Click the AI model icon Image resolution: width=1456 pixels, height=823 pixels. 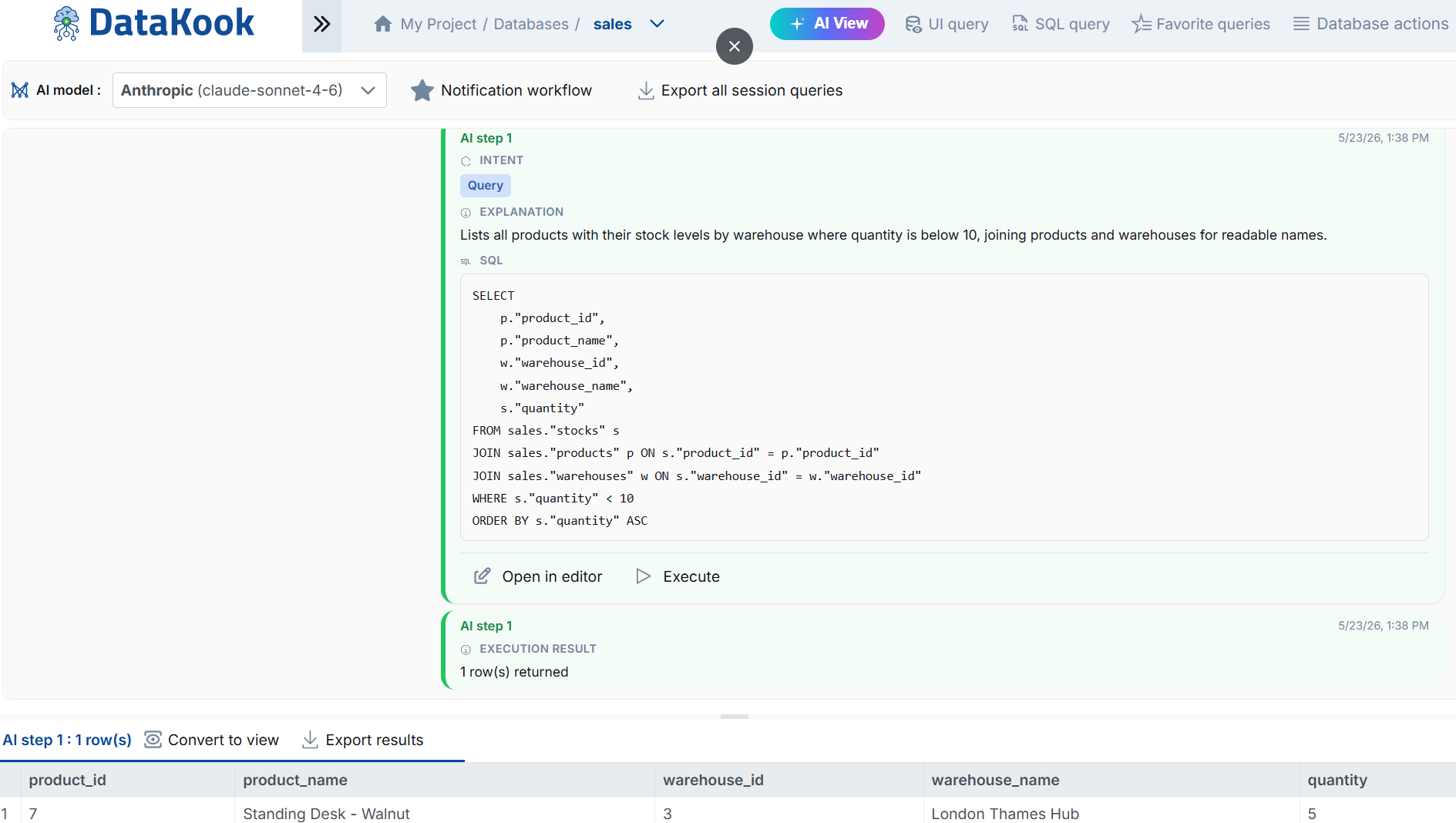20,90
